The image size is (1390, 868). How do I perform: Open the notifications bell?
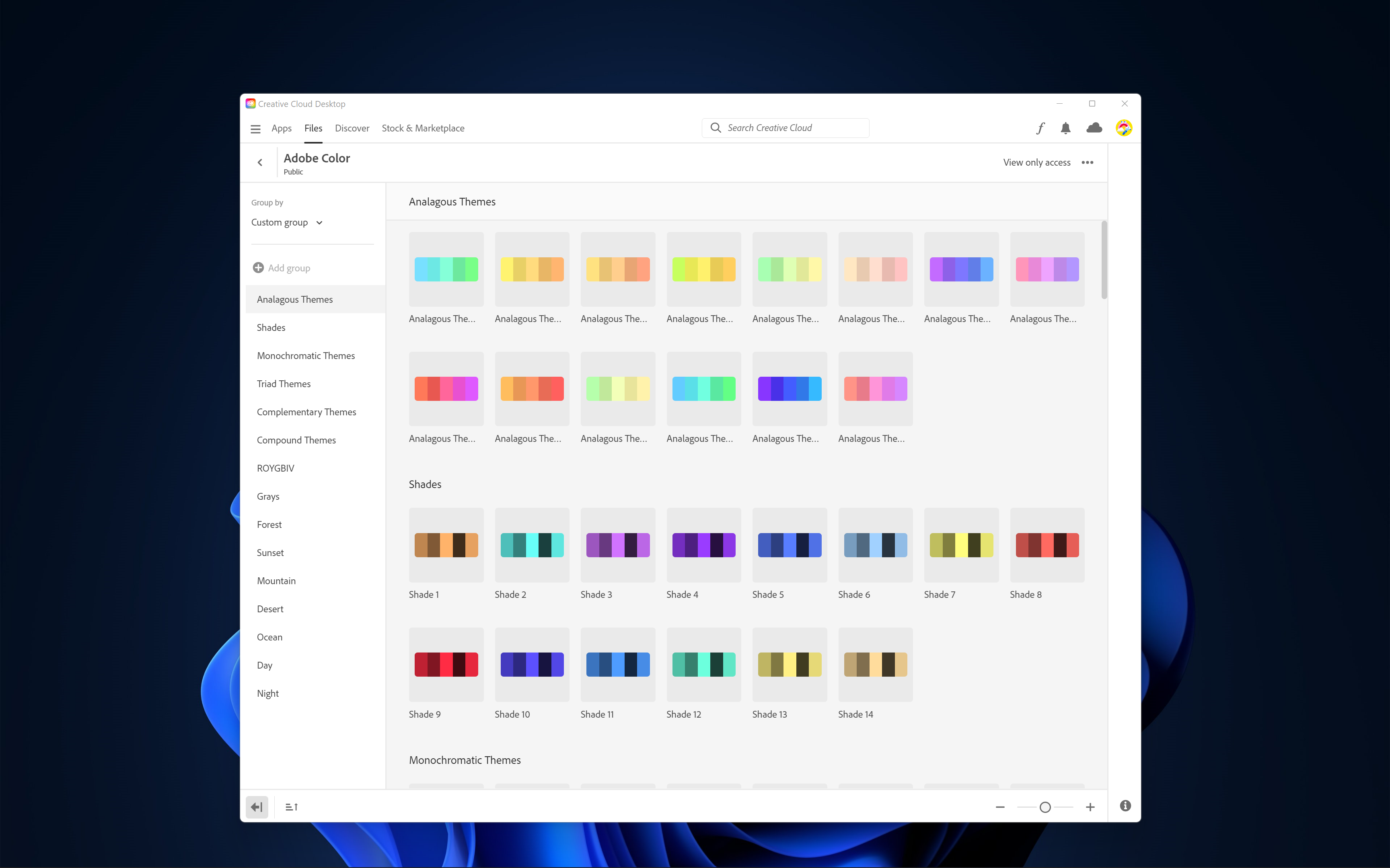point(1065,128)
